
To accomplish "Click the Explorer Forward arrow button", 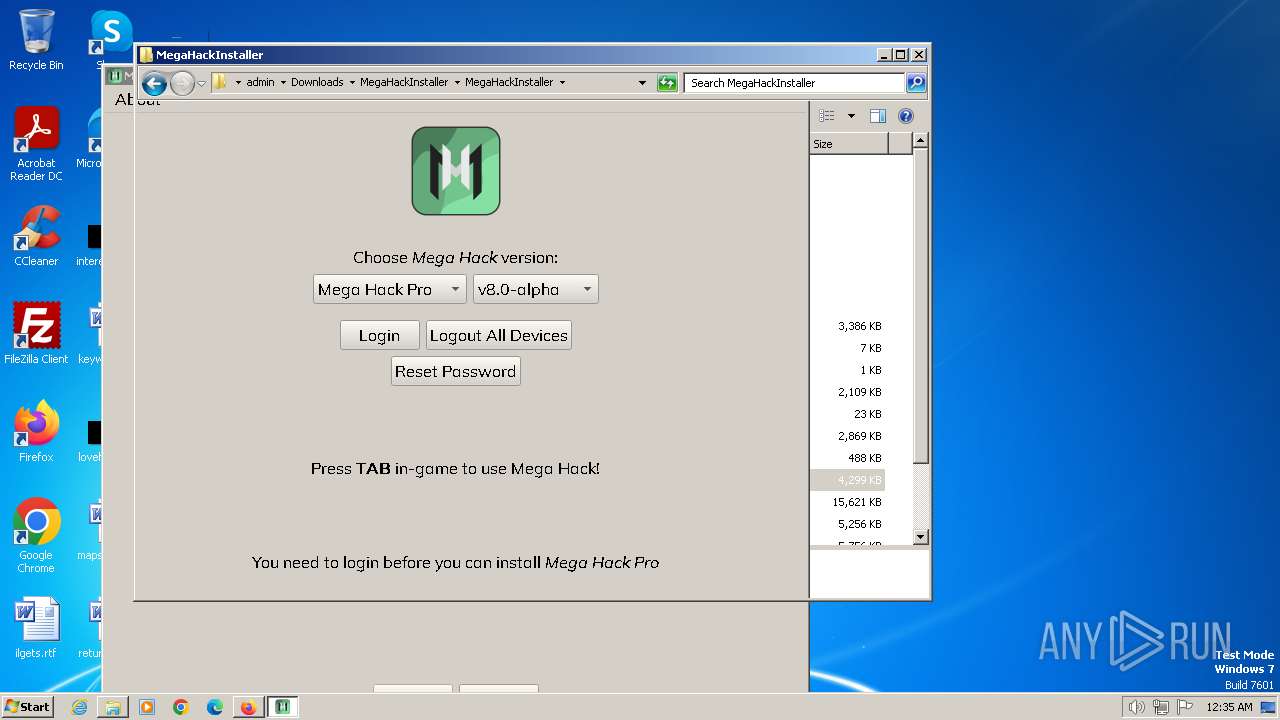I will coord(182,83).
